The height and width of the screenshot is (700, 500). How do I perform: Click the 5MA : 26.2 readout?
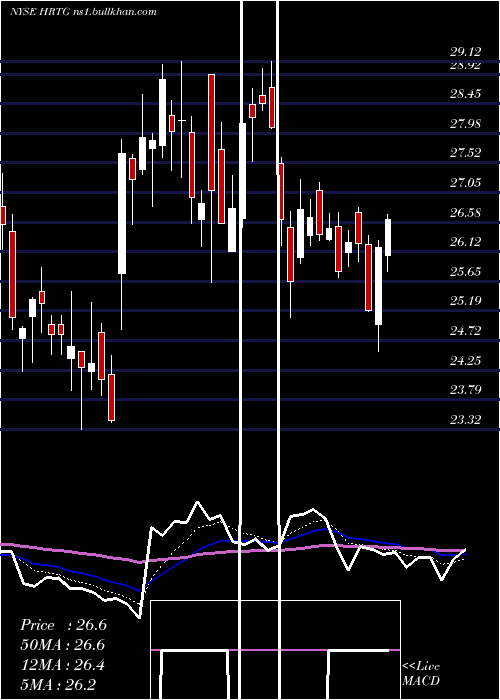(58, 685)
